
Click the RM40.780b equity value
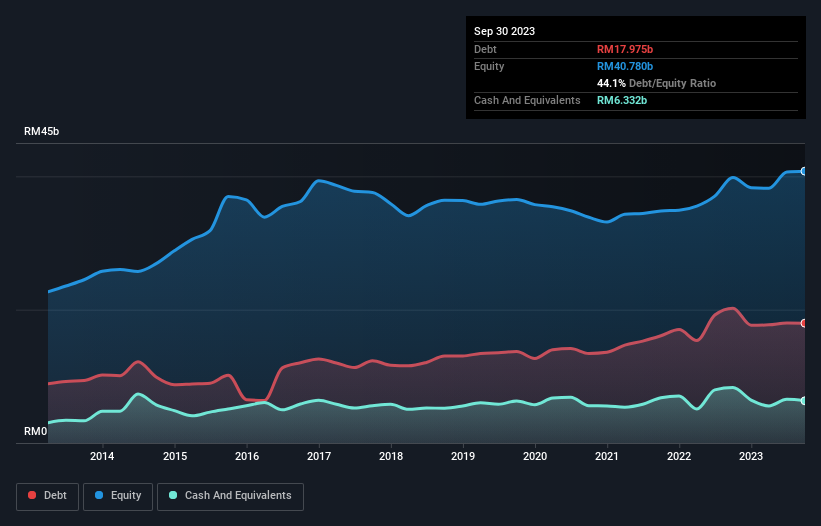625,66
